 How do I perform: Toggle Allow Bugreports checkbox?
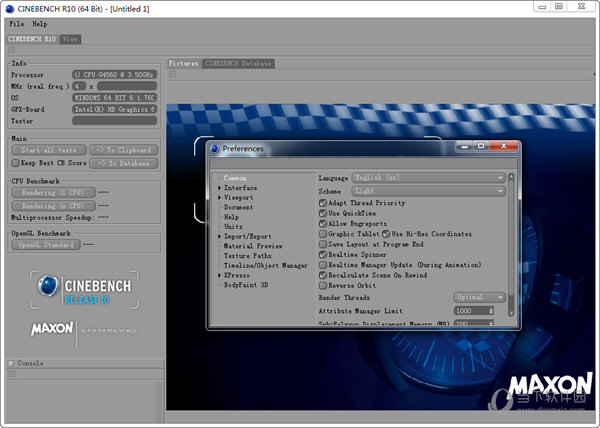click(323, 223)
